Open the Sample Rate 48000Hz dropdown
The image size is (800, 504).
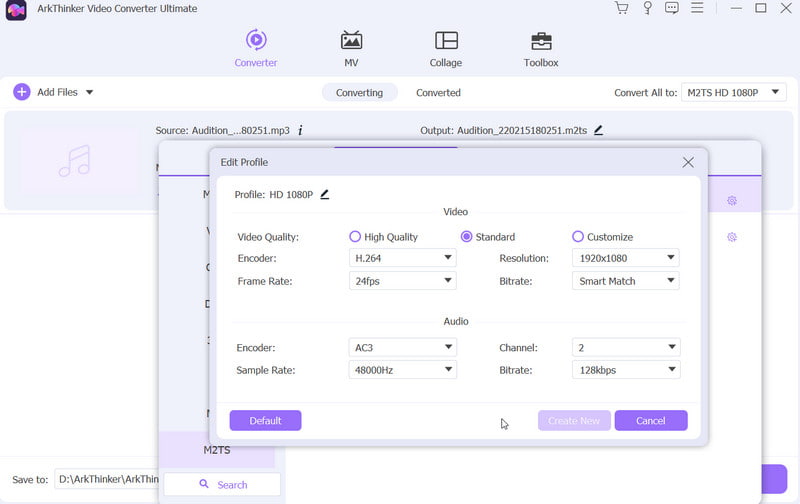[x=403, y=370]
